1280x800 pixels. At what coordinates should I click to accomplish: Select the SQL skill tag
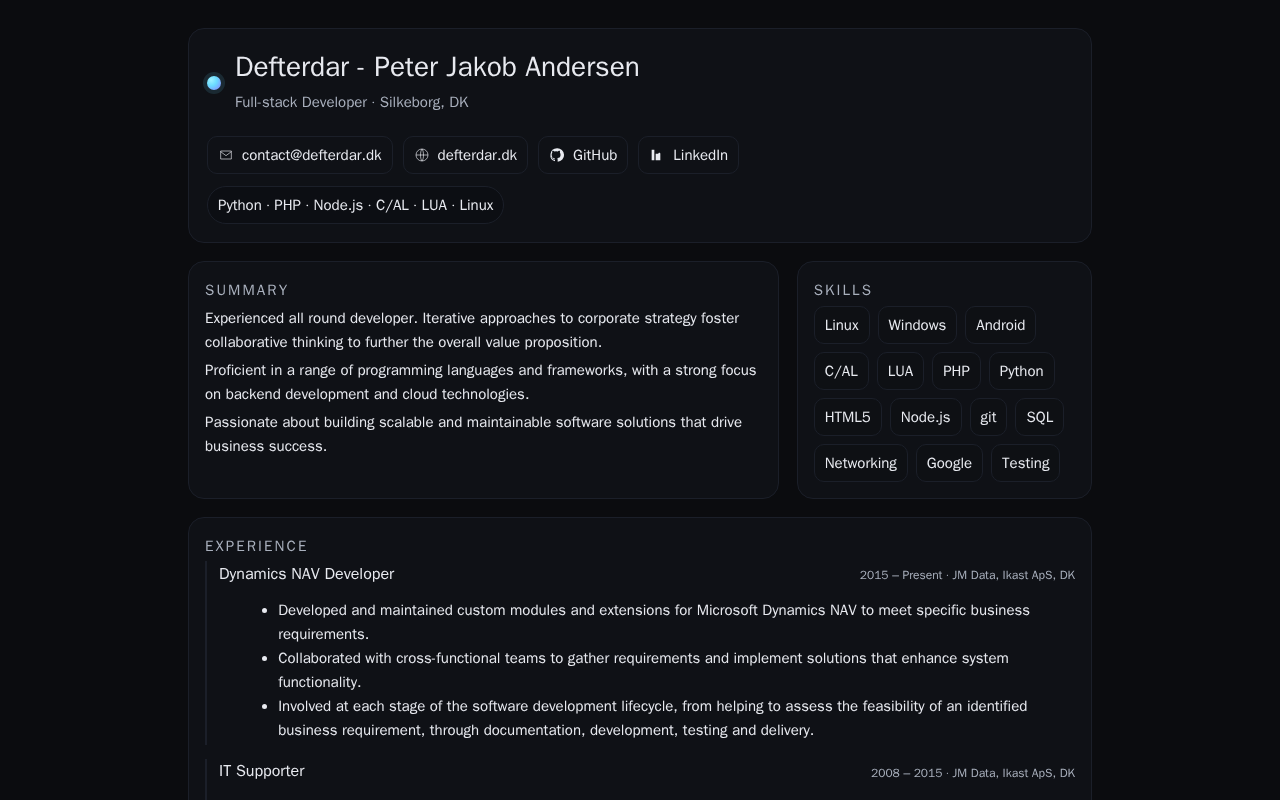1039,417
